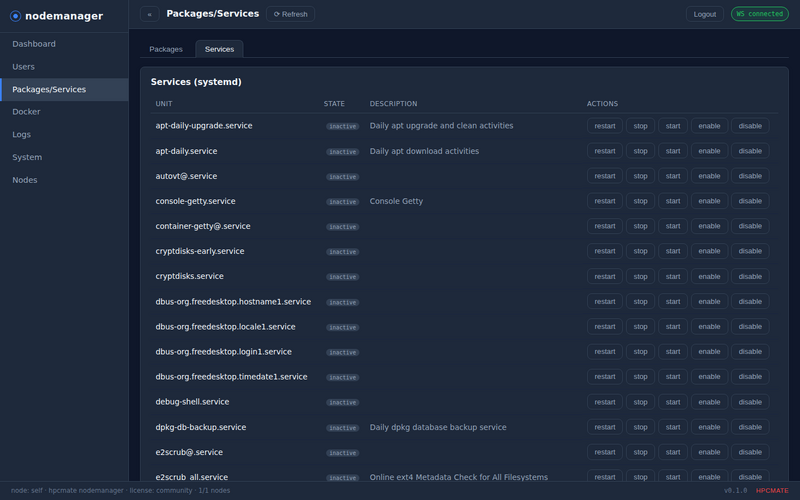Click the UNIT column header
This screenshot has width=800, height=500.
tap(164, 104)
